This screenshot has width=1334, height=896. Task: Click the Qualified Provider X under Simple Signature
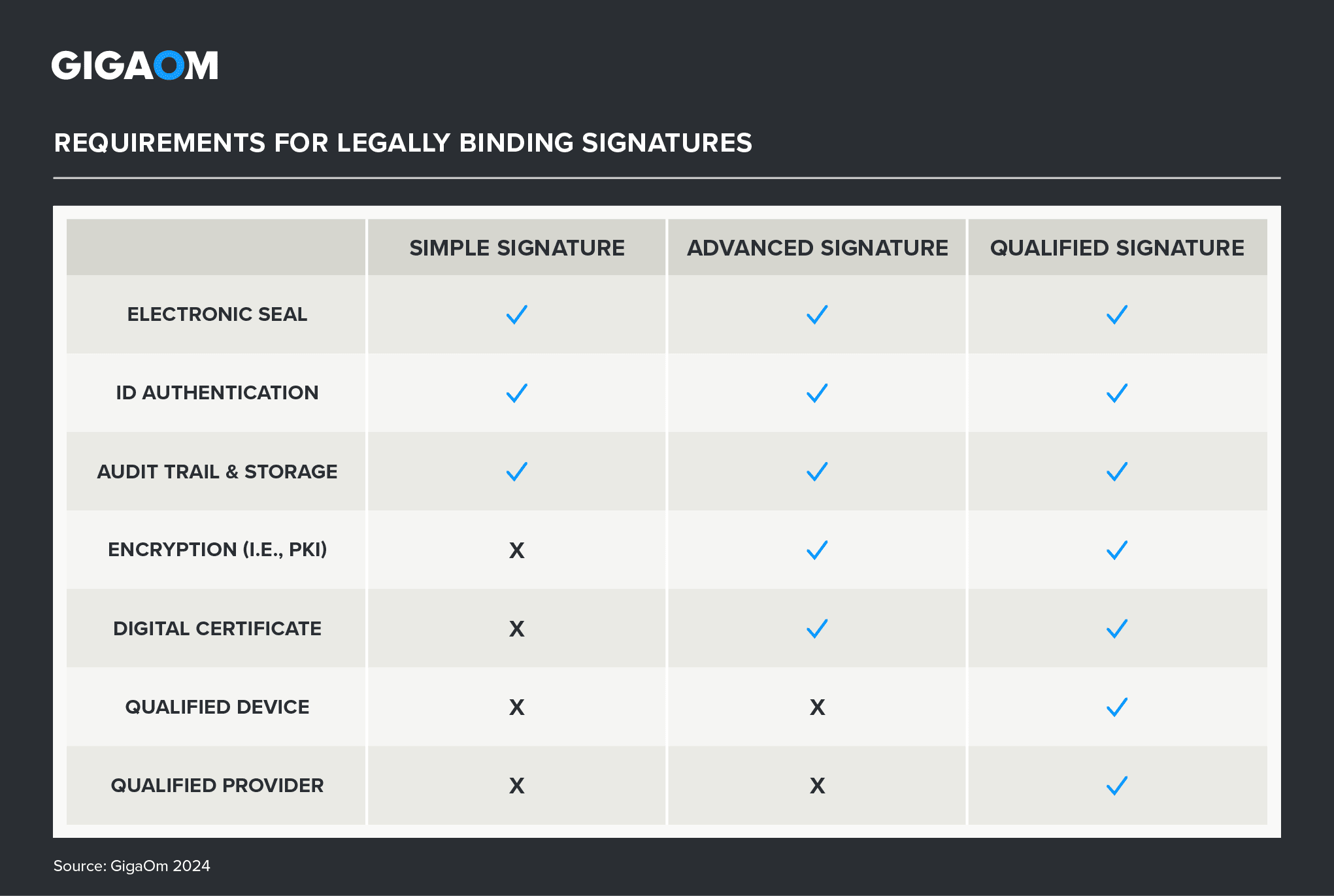pyautogui.click(x=516, y=786)
